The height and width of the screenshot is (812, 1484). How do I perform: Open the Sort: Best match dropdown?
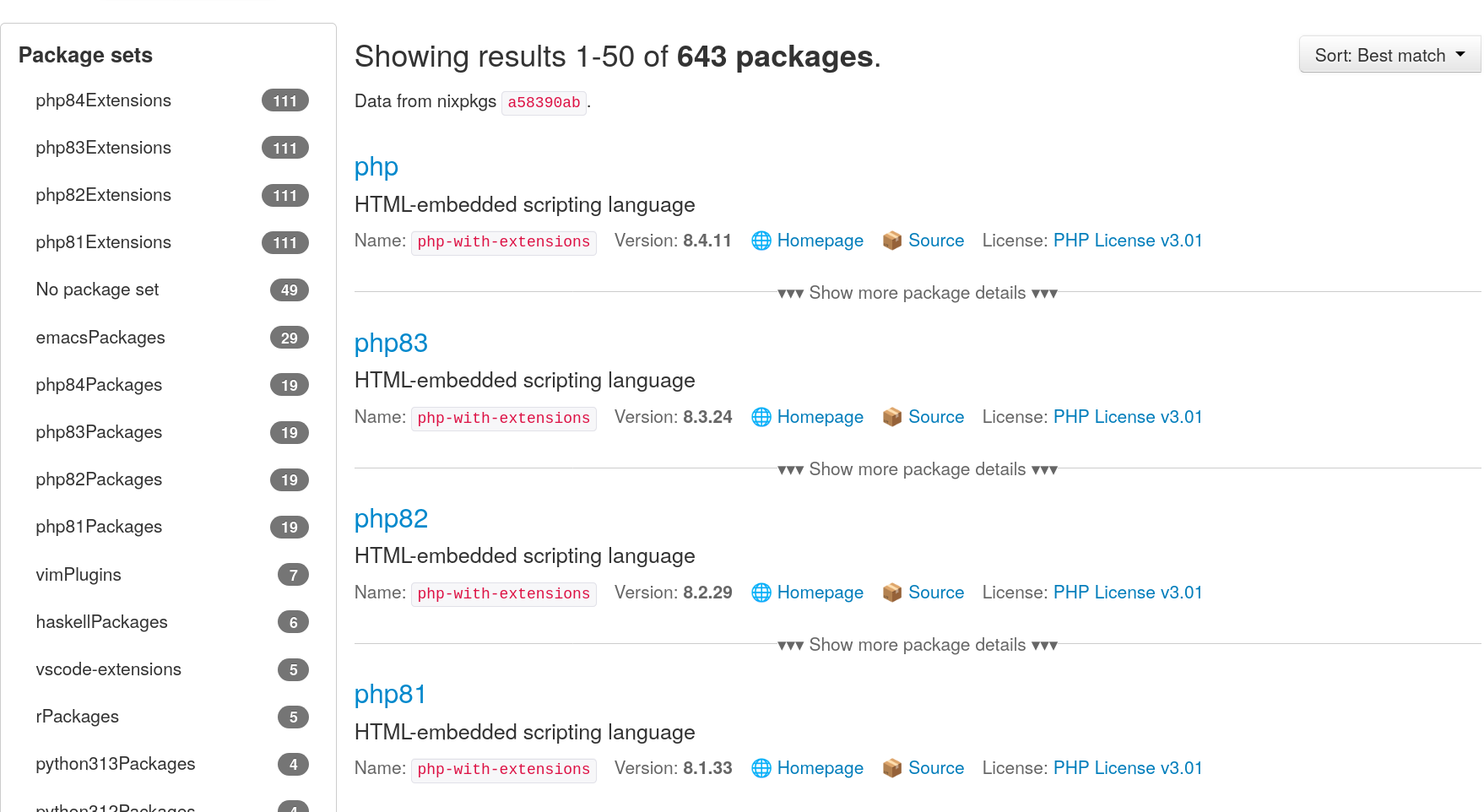click(x=1389, y=56)
